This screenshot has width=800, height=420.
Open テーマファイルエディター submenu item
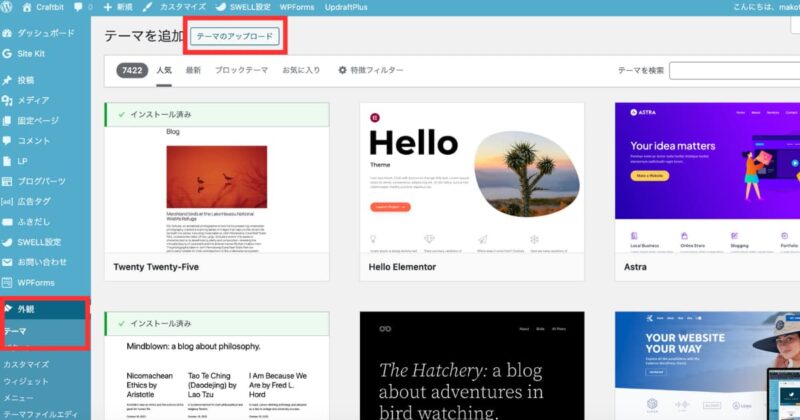point(41,414)
